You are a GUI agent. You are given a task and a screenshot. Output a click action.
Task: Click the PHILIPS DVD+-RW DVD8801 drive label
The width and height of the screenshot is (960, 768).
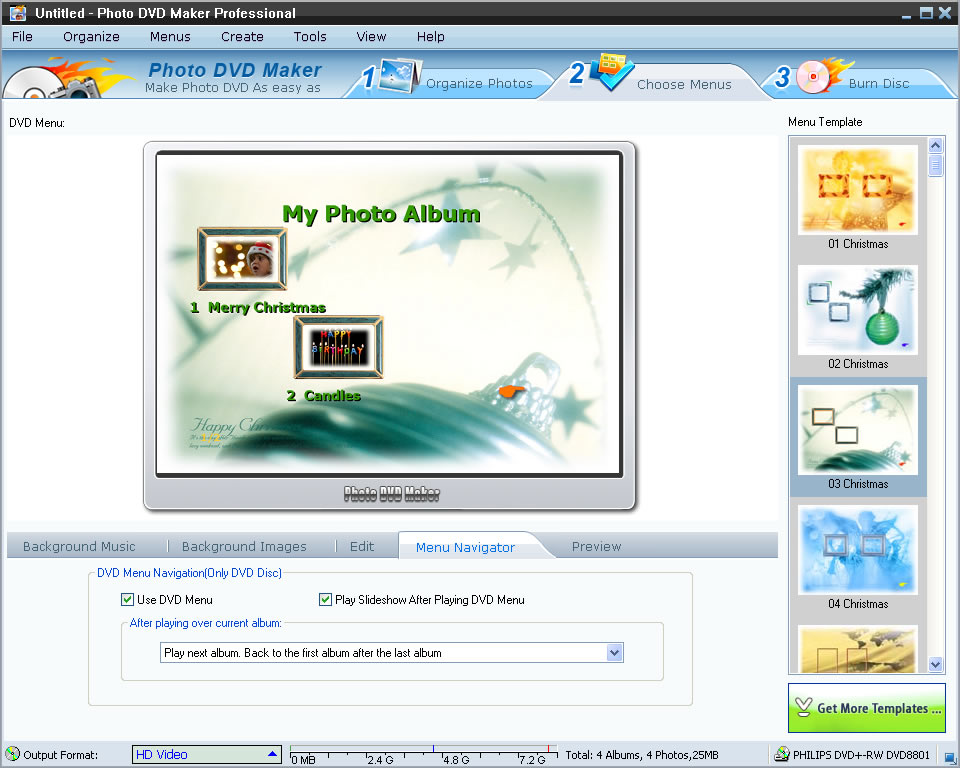tap(861, 755)
